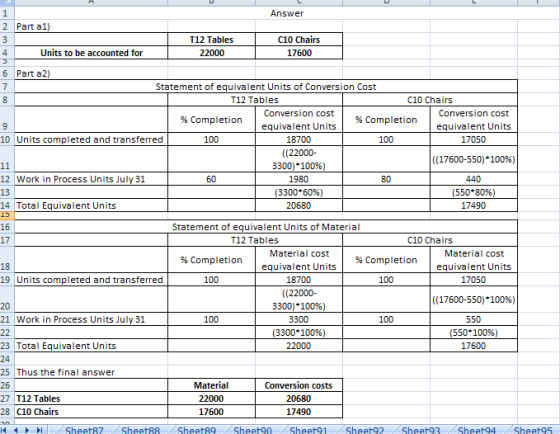Click 'Statement of equivalent Units of Conversion Cost' heading
Viewport: 560px width, 434px height.
click(x=266, y=86)
